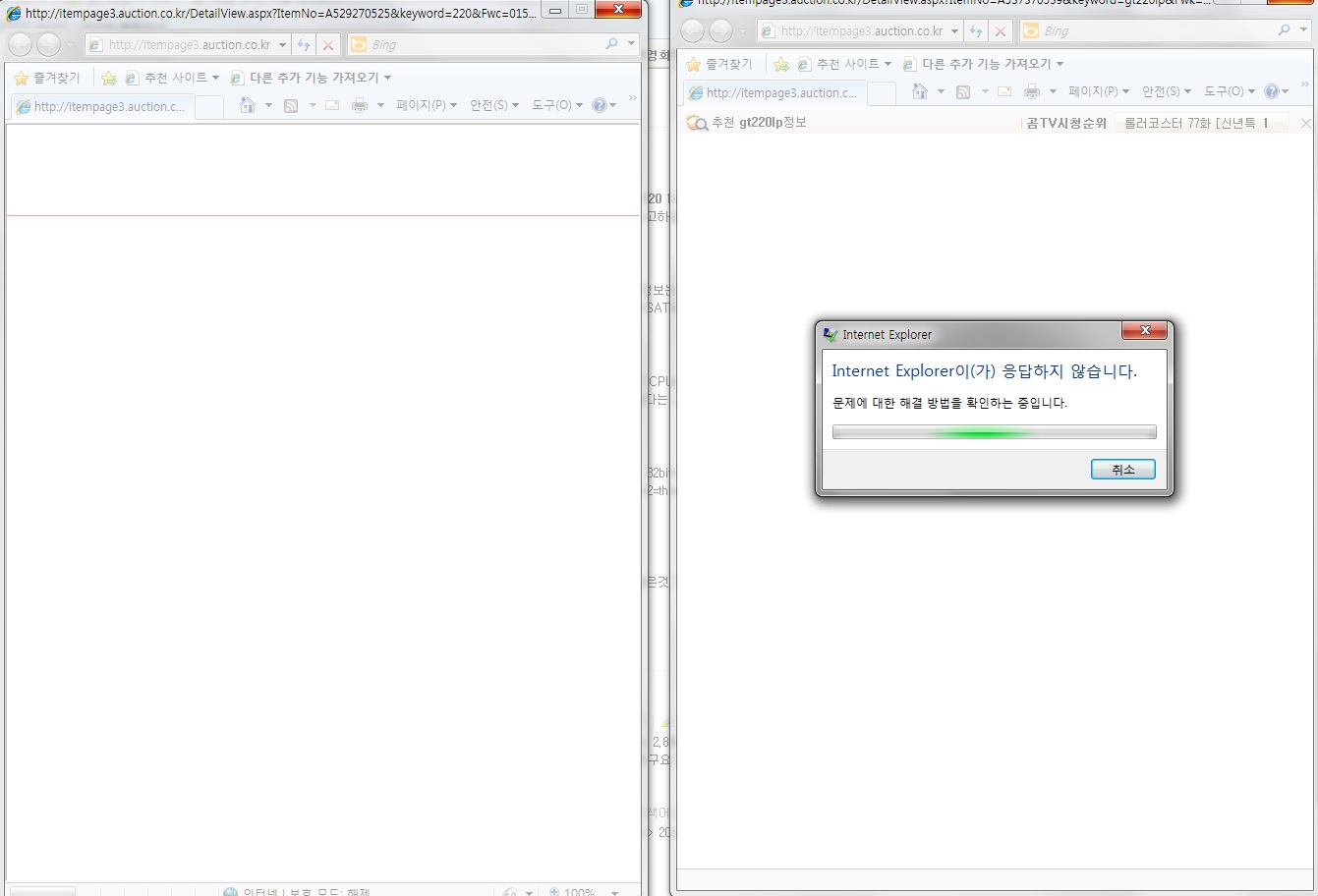Image resolution: width=1318 pixels, height=896 pixels.
Task: Click search magnifier icon in right window
Action: [x=1284, y=30]
